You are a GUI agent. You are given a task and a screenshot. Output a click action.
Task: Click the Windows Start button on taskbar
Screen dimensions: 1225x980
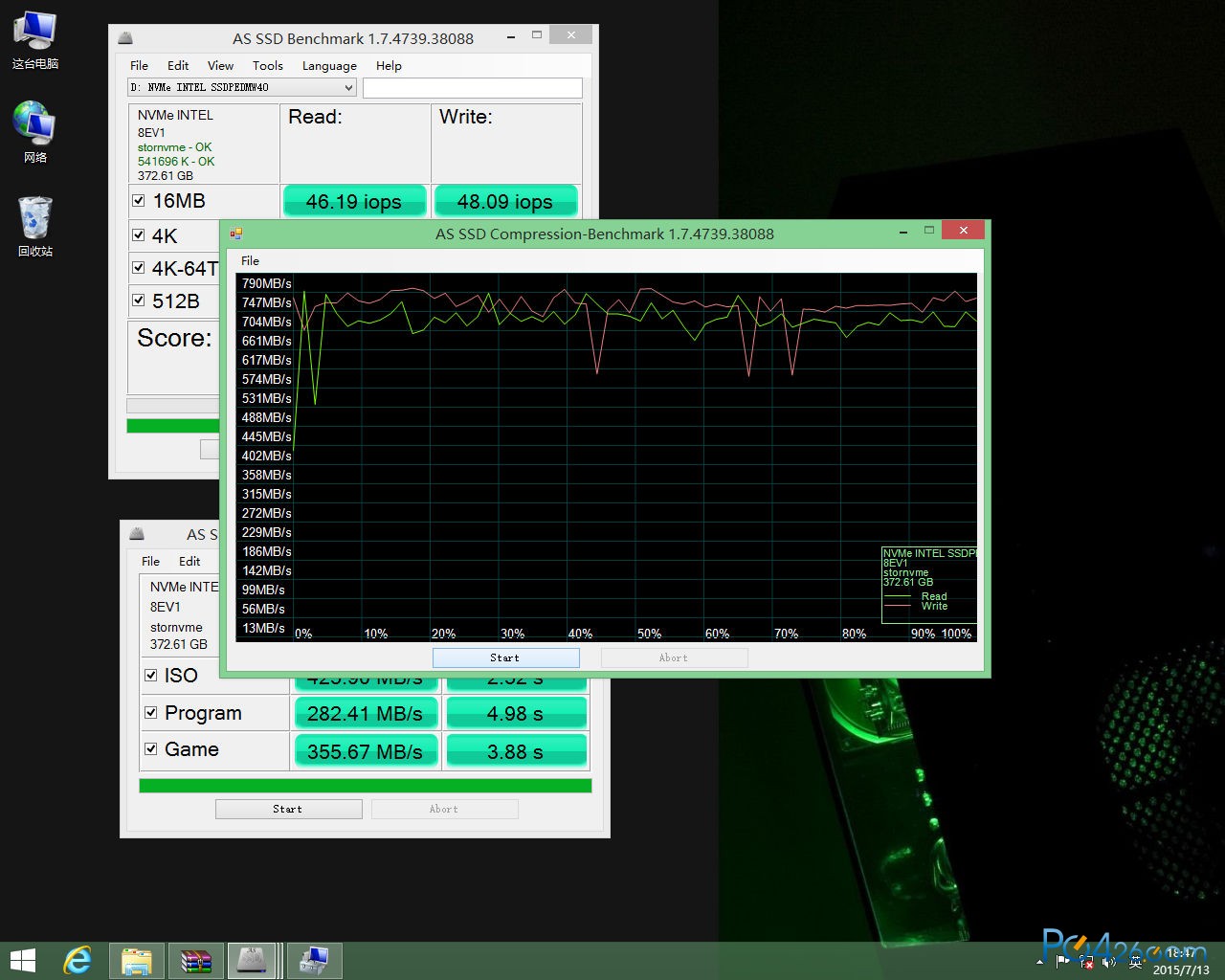tap(22, 960)
